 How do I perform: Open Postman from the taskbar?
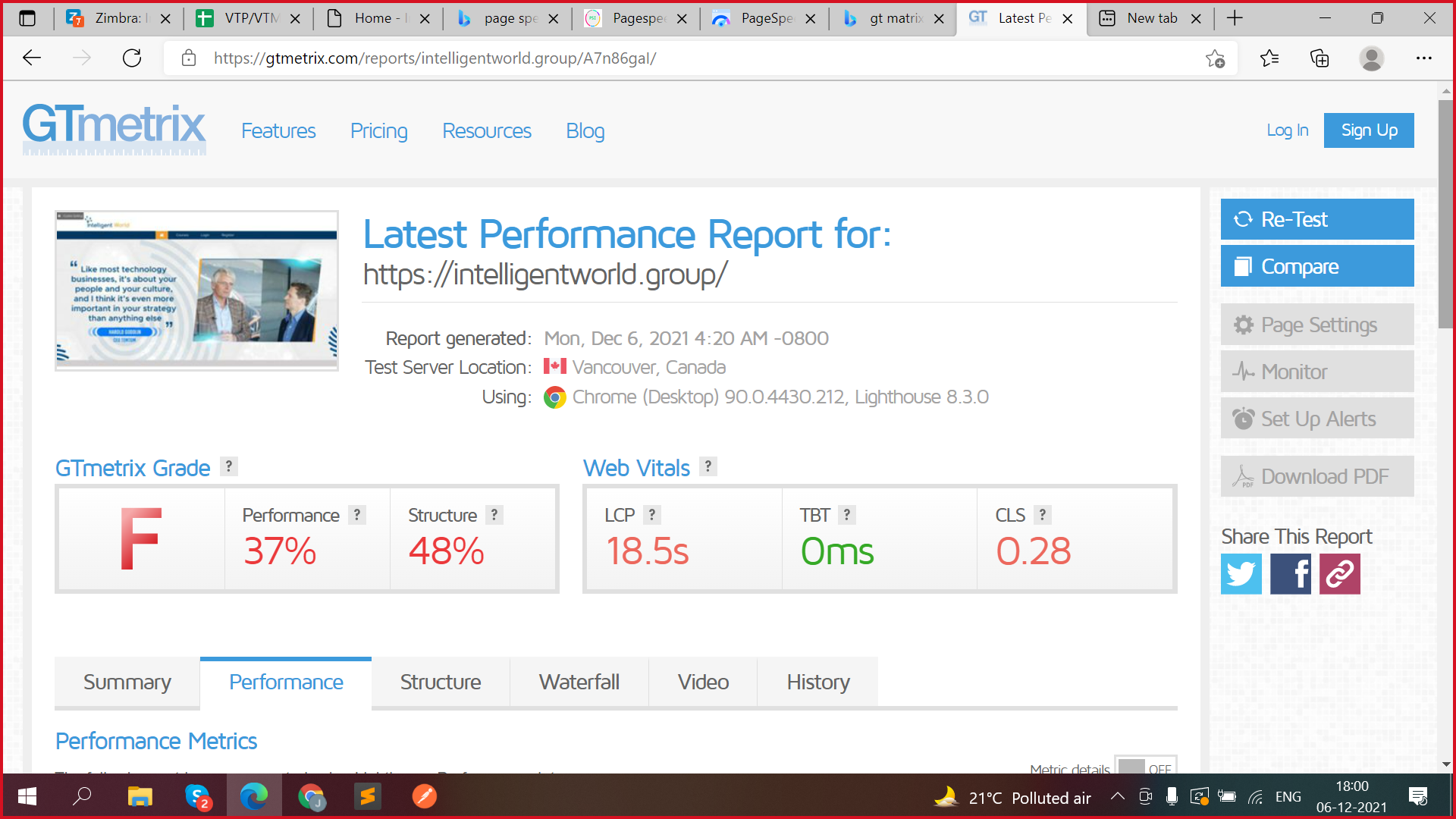point(425,796)
